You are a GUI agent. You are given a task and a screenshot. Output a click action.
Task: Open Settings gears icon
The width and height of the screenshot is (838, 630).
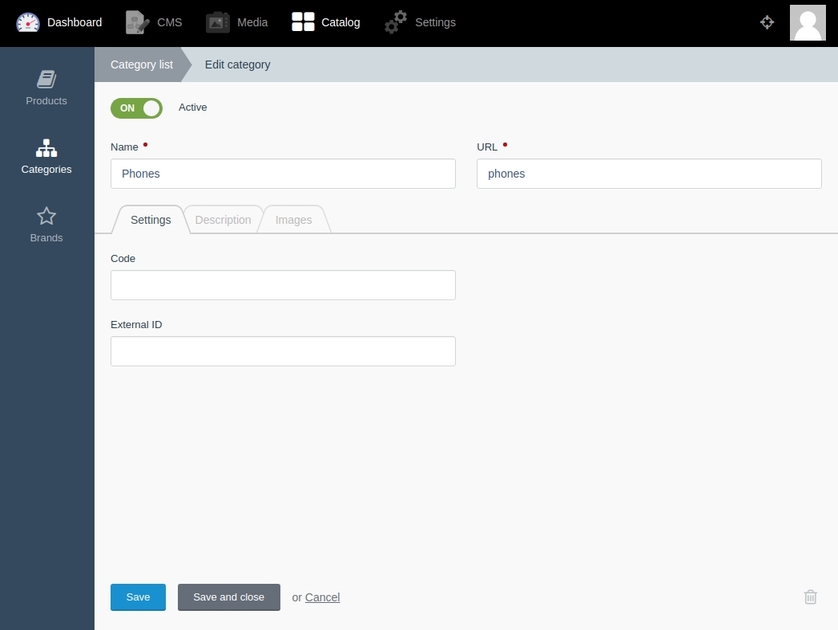point(395,22)
